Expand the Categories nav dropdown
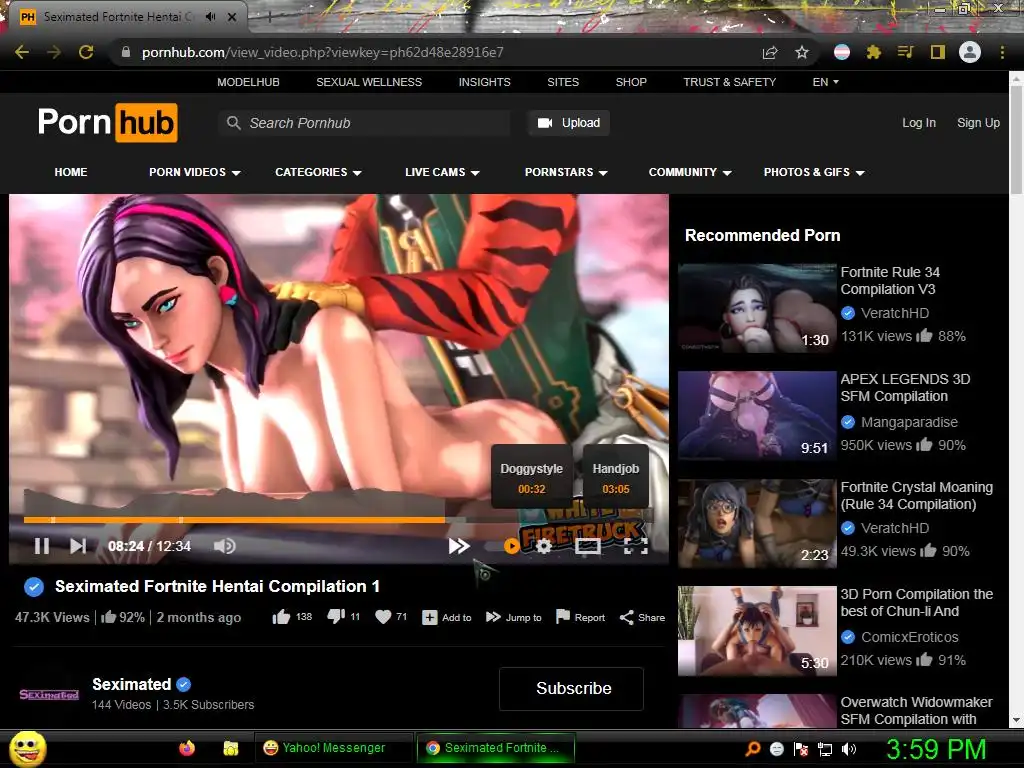Viewport: 1024px width, 768px height. tap(318, 172)
